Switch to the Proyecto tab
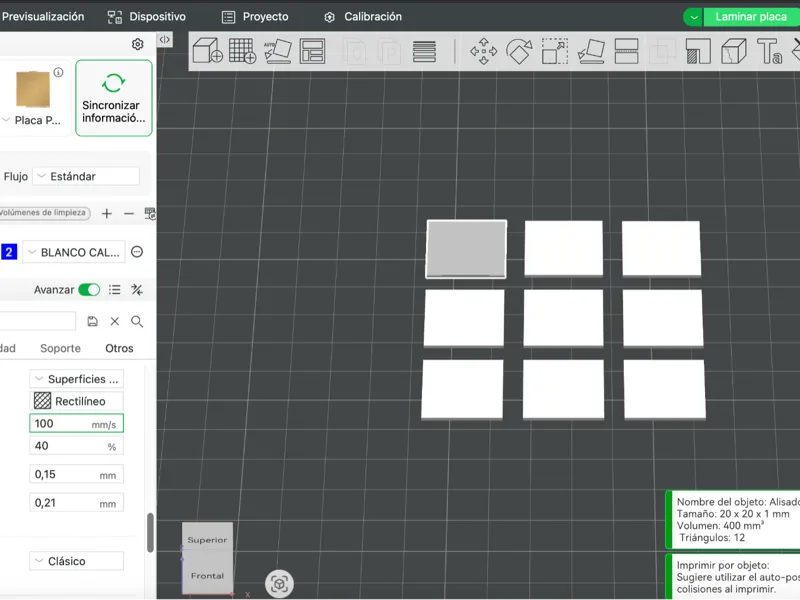The height and width of the screenshot is (600, 800). tap(256, 17)
